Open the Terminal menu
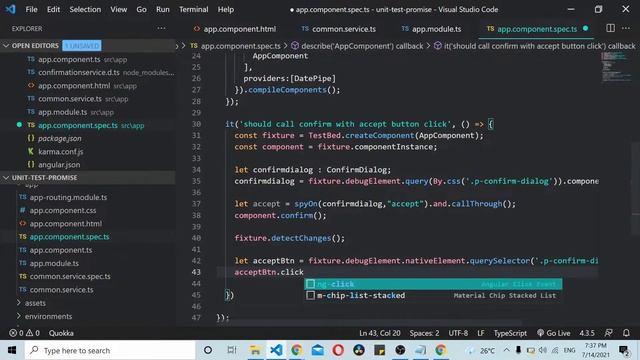640x360 pixels. click(x=193, y=9)
